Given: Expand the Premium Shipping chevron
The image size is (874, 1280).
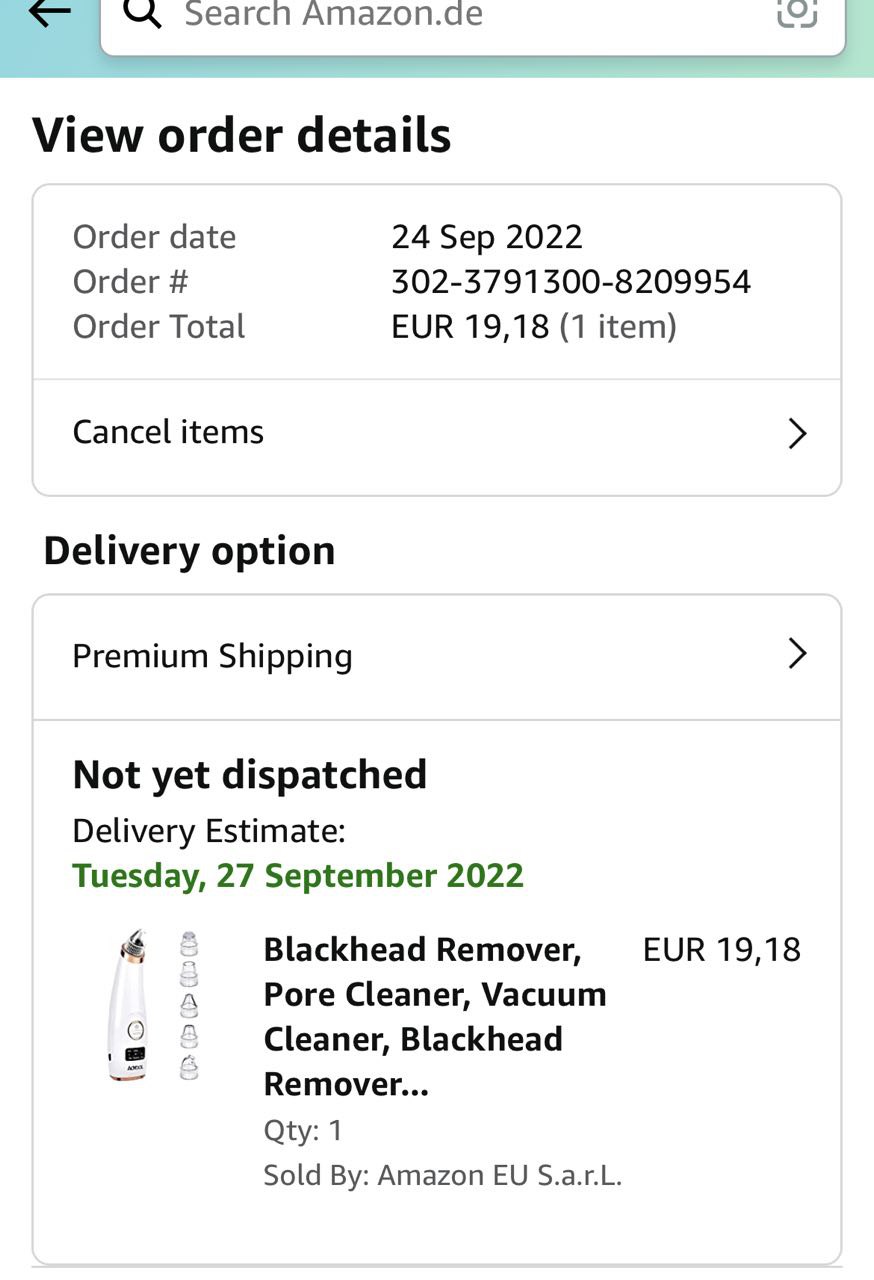Looking at the screenshot, I should 797,654.
